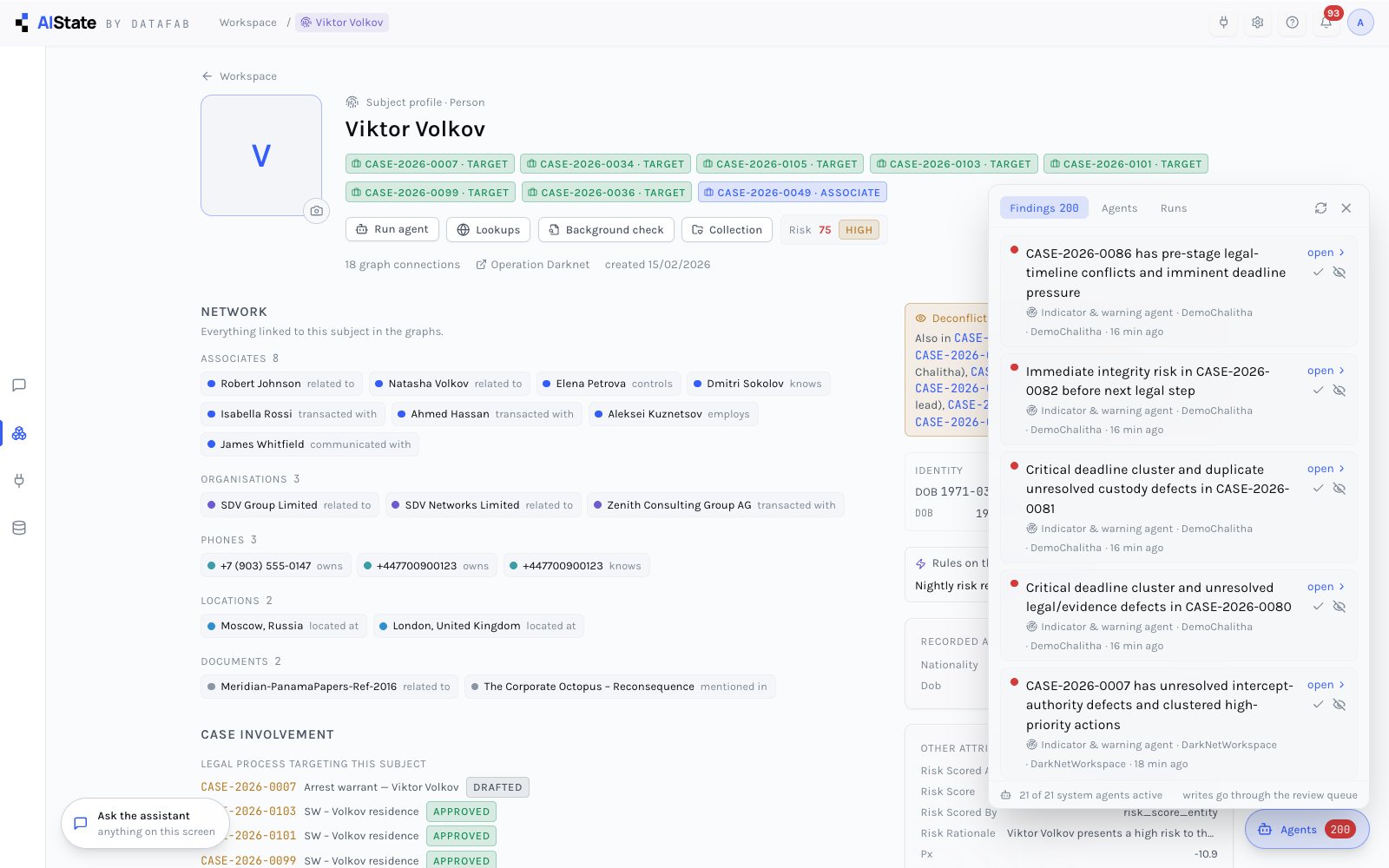
Task: Mark the CASE-2026-0082 finding as checked
Action: 1318,391
